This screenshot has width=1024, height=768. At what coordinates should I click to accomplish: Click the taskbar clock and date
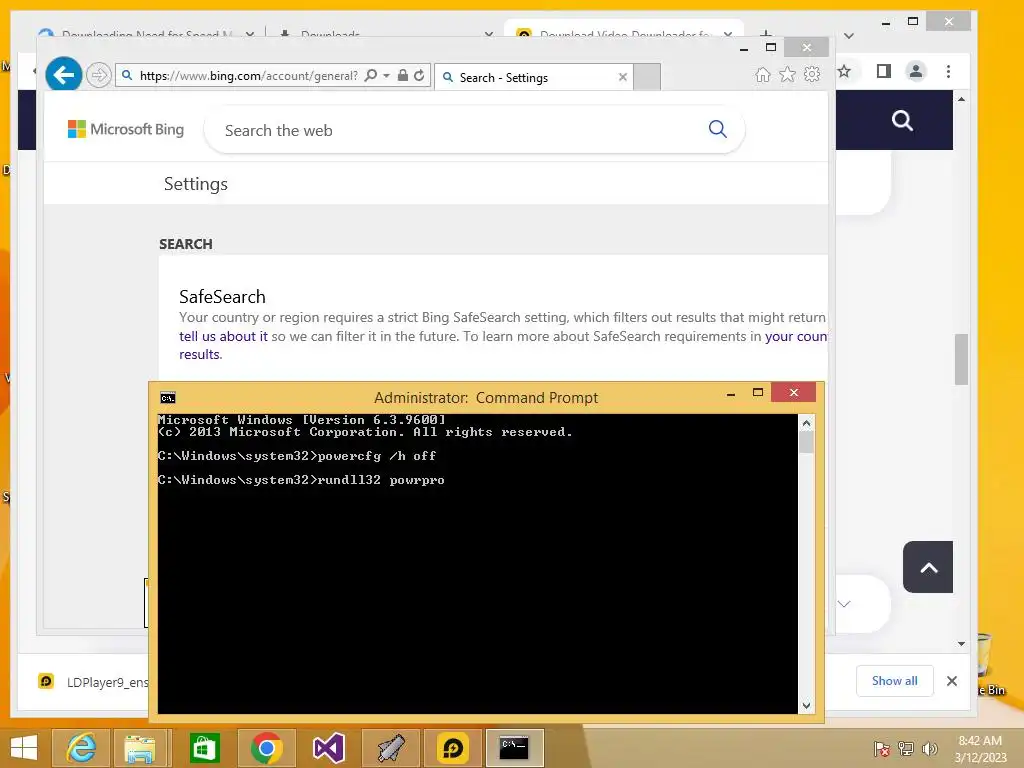pyautogui.click(x=980, y=749)
